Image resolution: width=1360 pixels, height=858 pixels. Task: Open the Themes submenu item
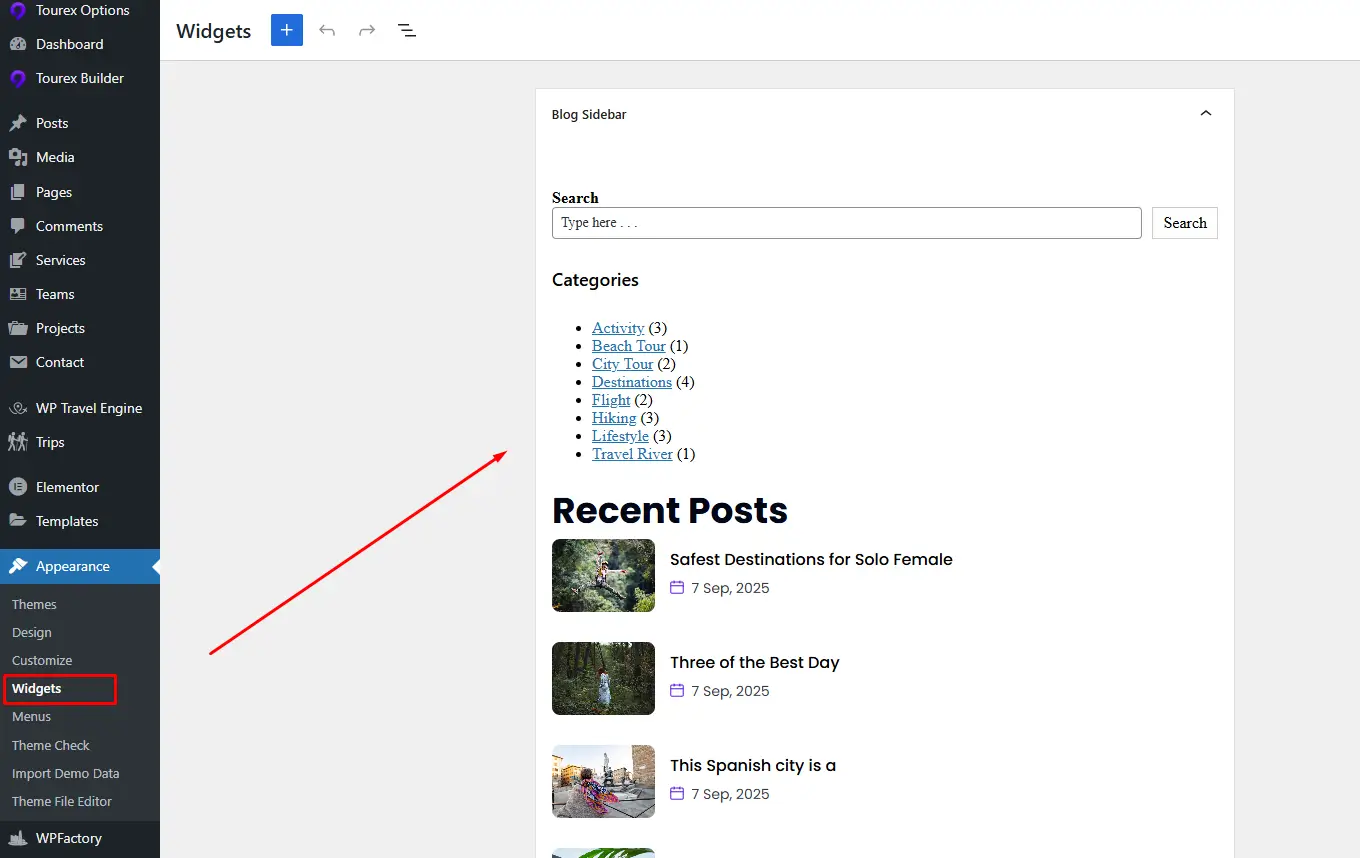coord(34,604)
